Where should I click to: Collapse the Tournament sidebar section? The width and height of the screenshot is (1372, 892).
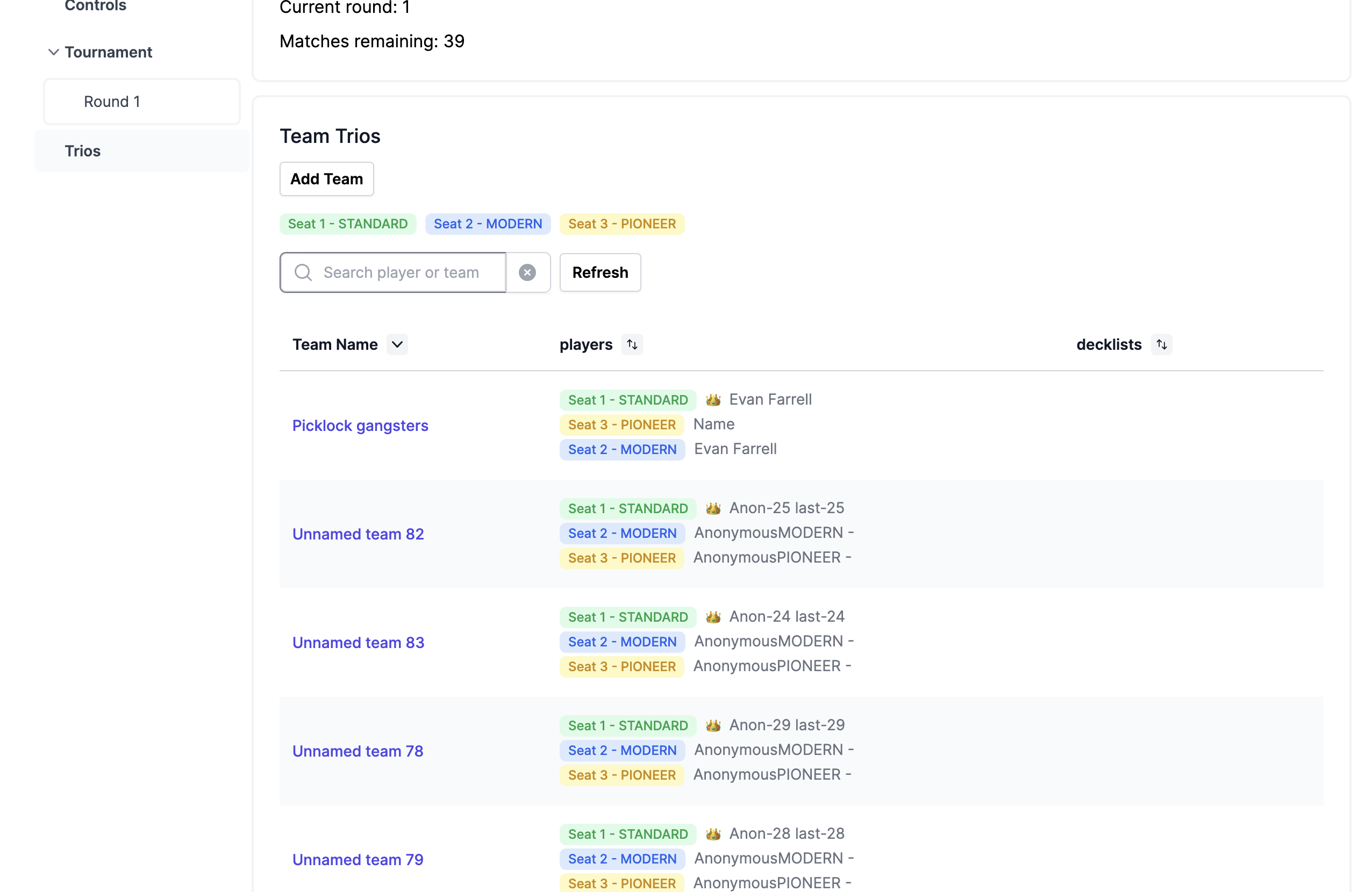coord(54,53)
